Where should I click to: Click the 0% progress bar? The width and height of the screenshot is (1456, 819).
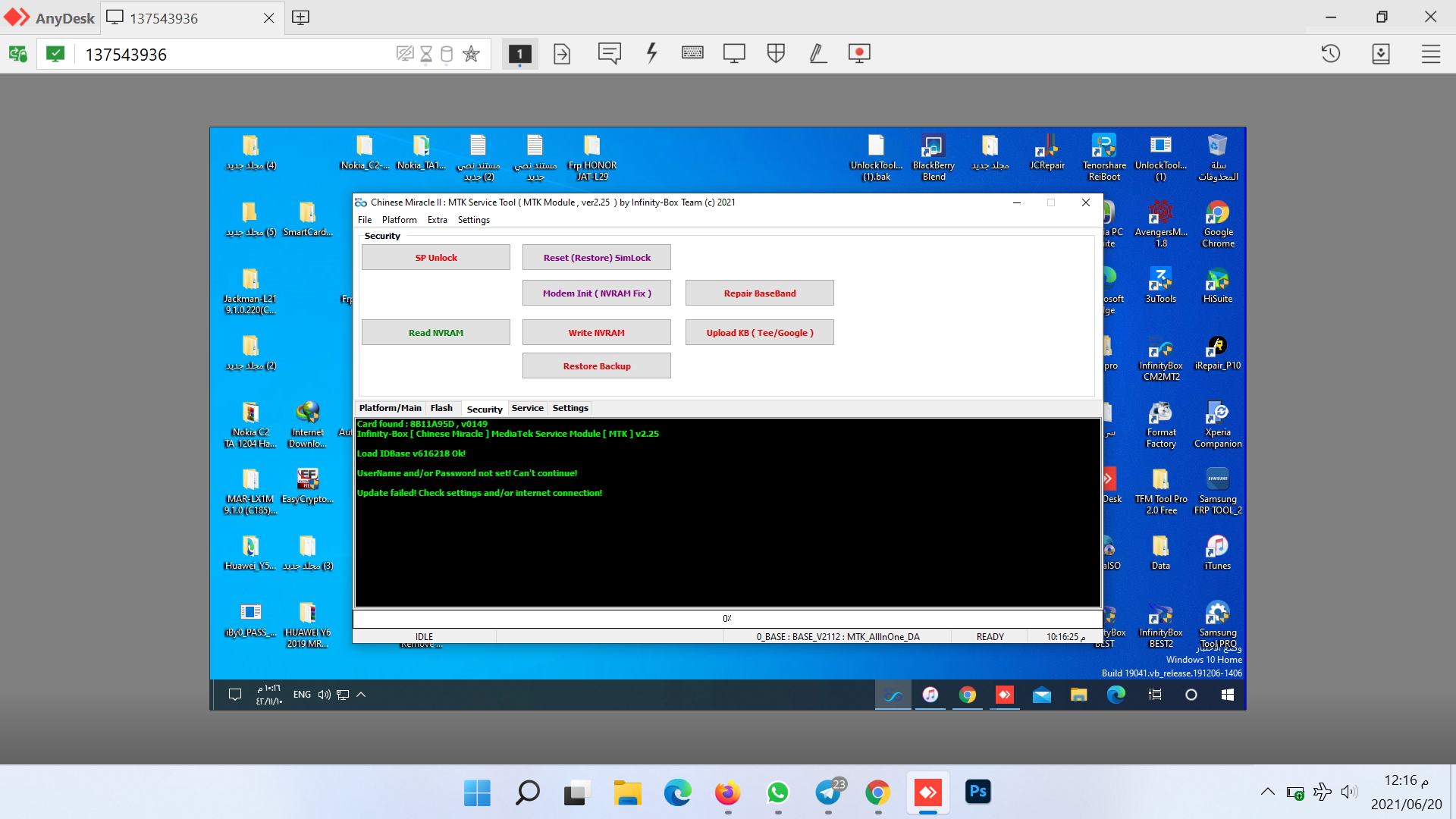pyautogui.click(x=726, y=618)
